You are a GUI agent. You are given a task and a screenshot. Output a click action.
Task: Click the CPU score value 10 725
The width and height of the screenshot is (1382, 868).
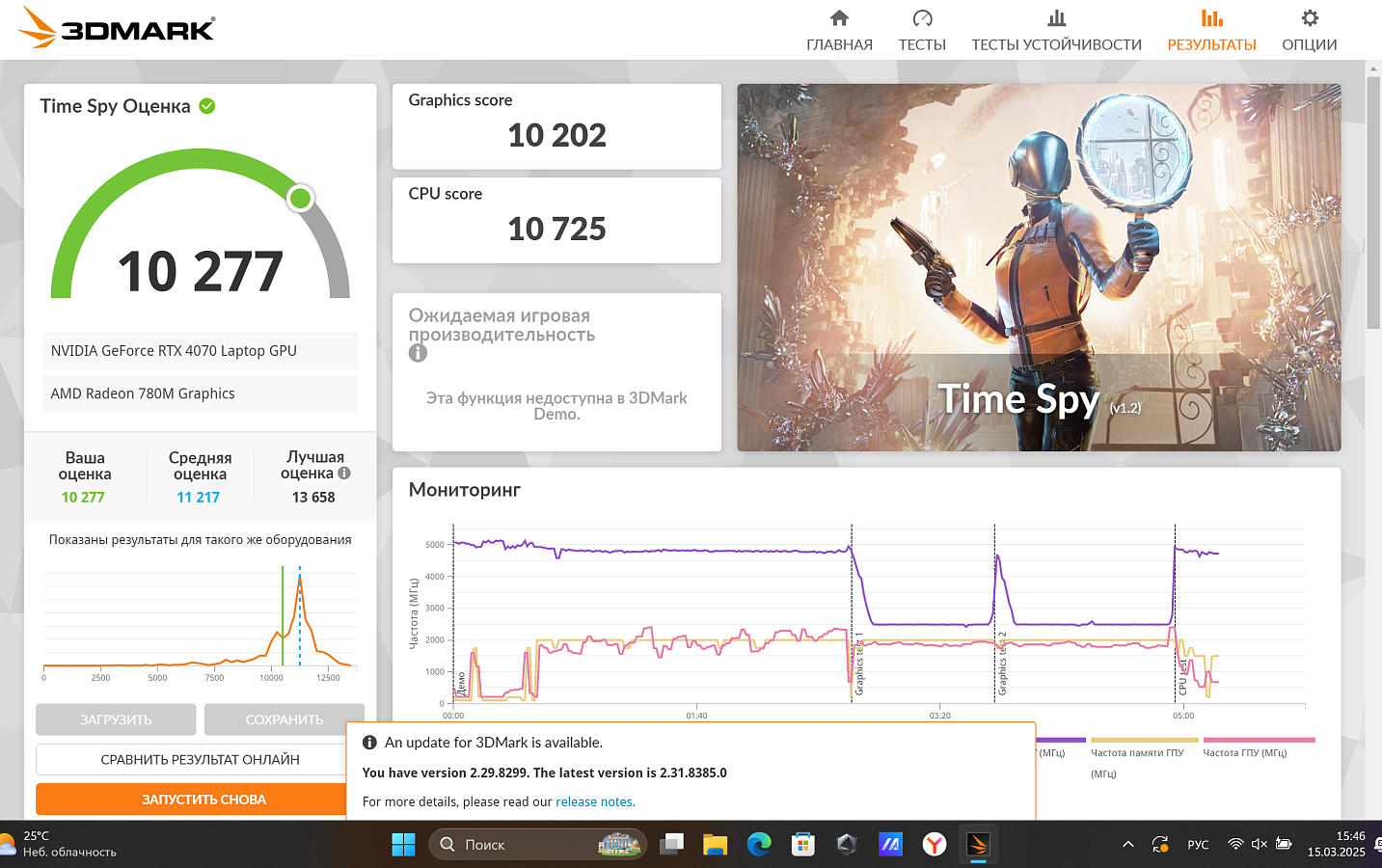click(x=556, y=230)
